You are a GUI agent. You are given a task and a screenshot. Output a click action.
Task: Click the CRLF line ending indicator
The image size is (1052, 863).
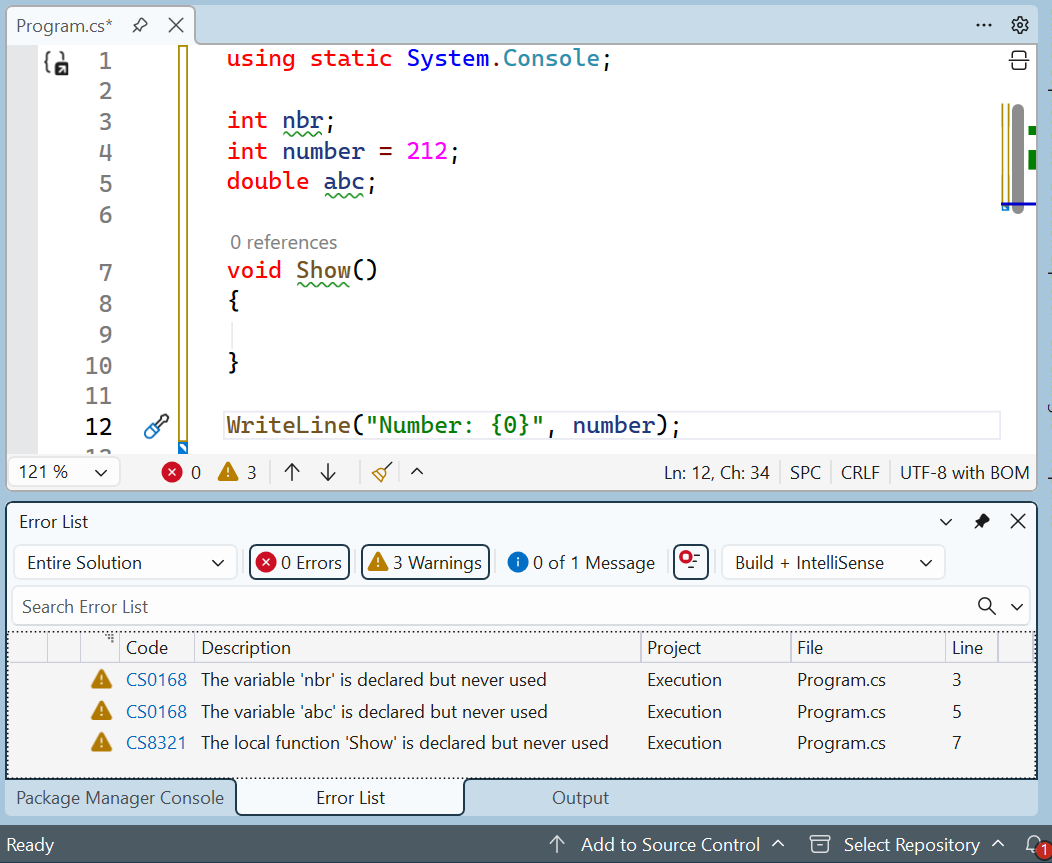pos(860,473)
